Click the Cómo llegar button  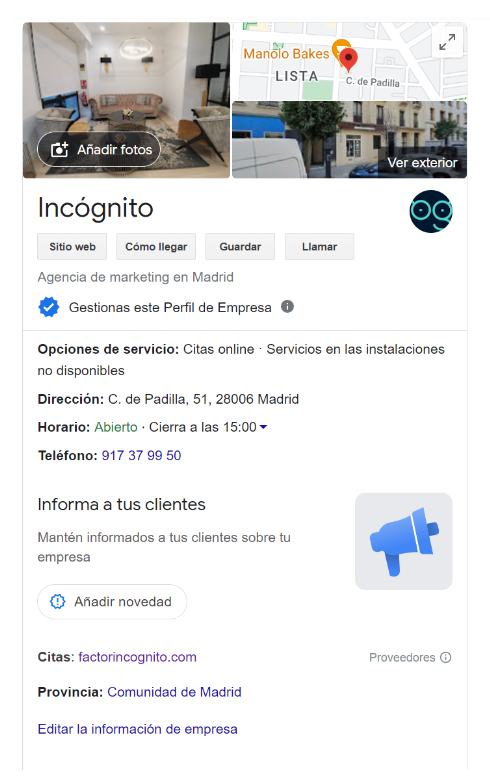point(156,246)
